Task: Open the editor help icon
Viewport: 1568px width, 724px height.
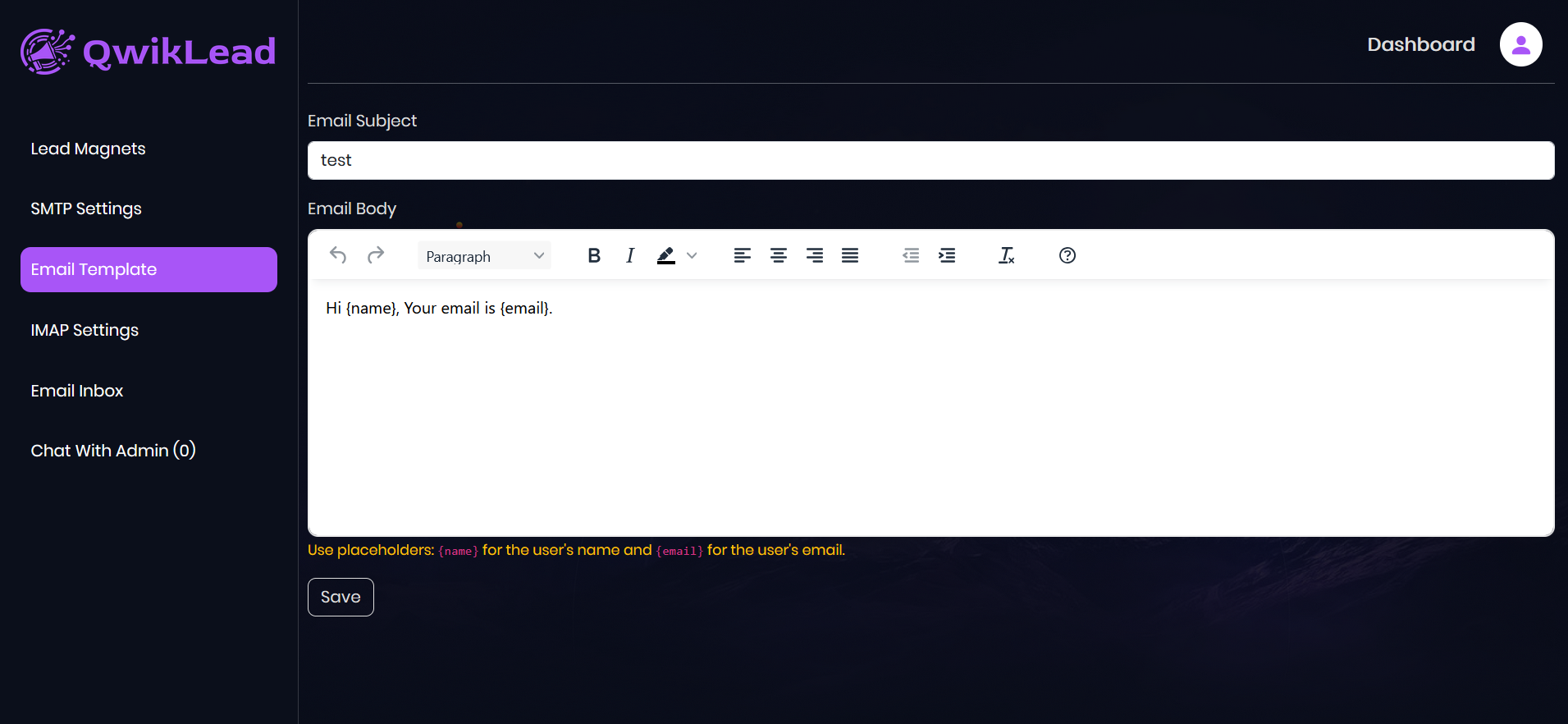Action: coord(1067,255)
